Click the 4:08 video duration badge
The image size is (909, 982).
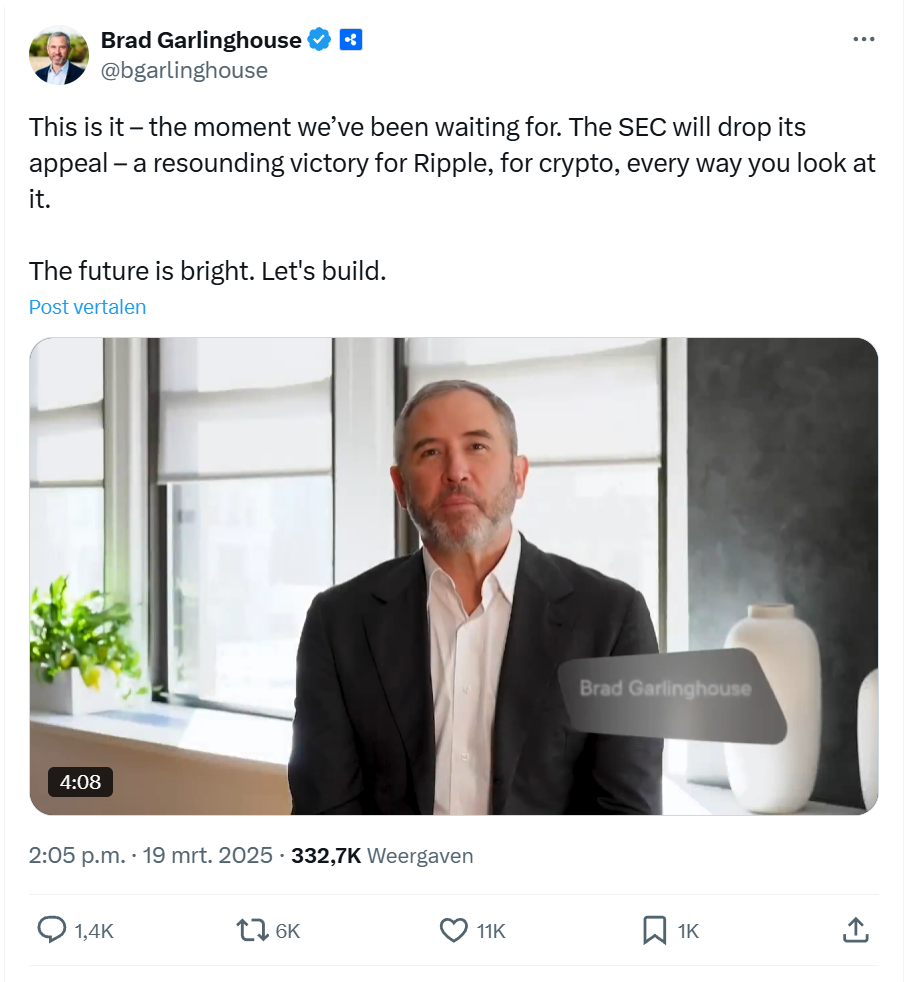(80, 782)
